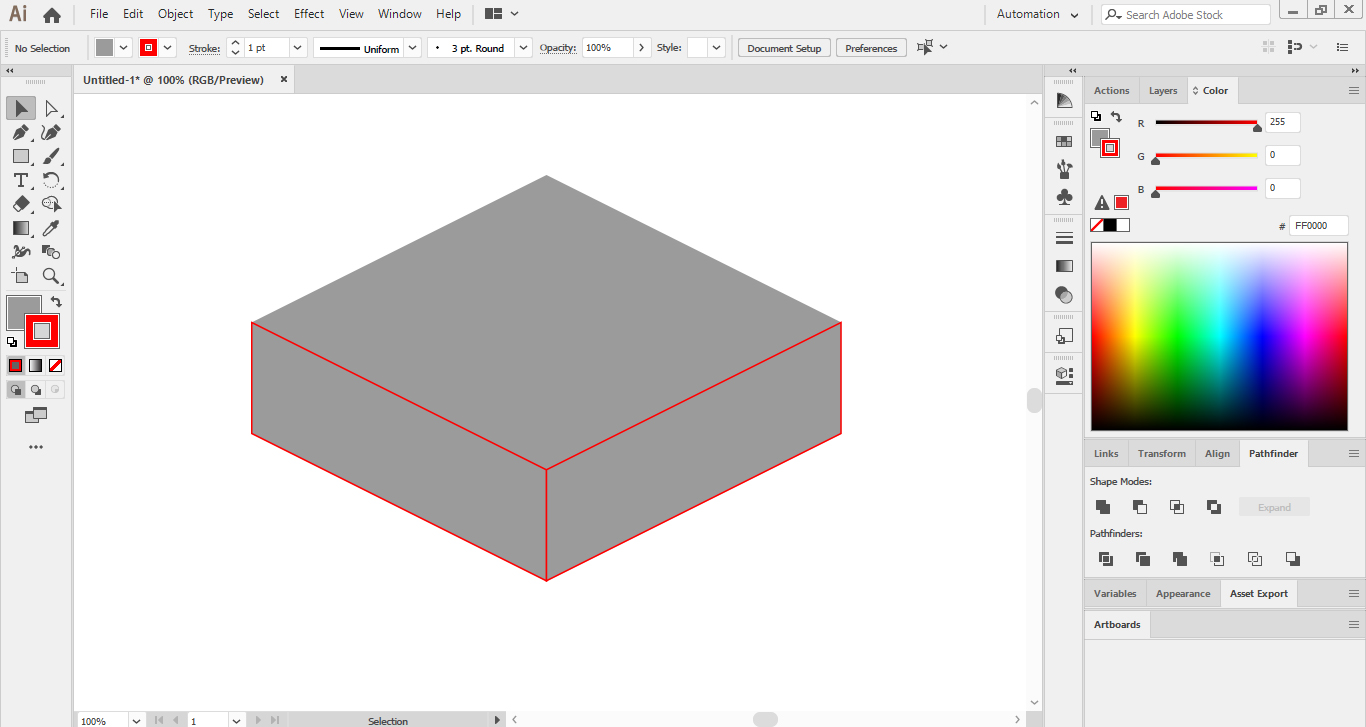Image resolution: width=1366 pixels, height=727 pixels.
Task: Close the Untitled-1 document tab
Action: pyautogui.click(x=284, y=79)
